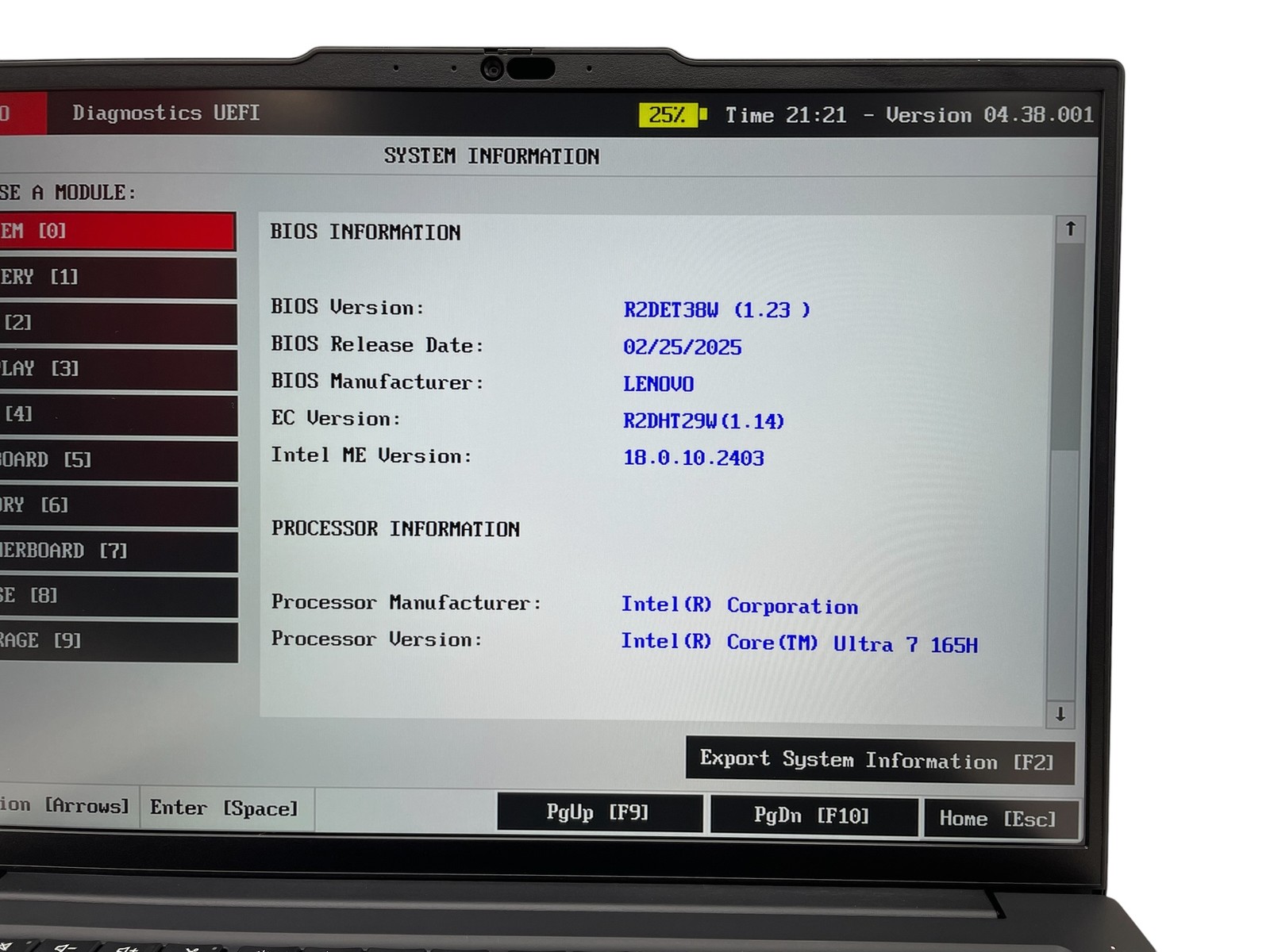
Task: Click the scroll down arrow
Action: (x=1060, y=714)
